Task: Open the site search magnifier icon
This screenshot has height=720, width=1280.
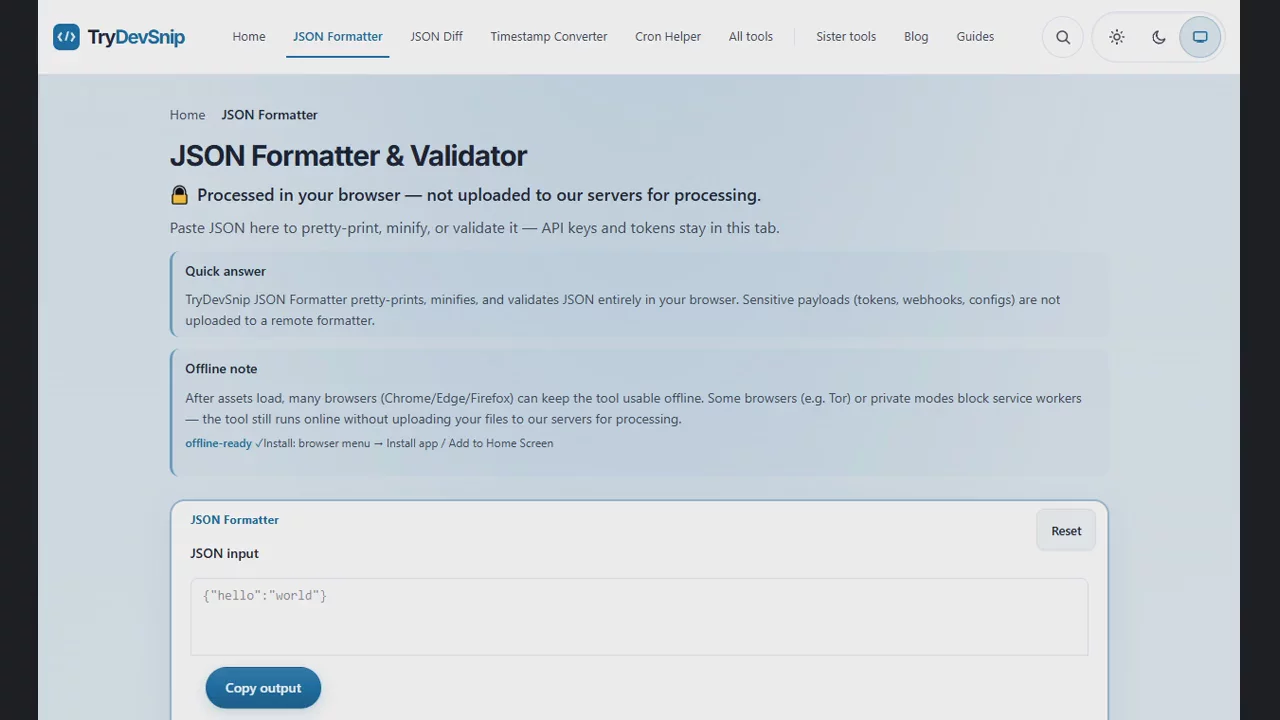Action: (1063, 37)
